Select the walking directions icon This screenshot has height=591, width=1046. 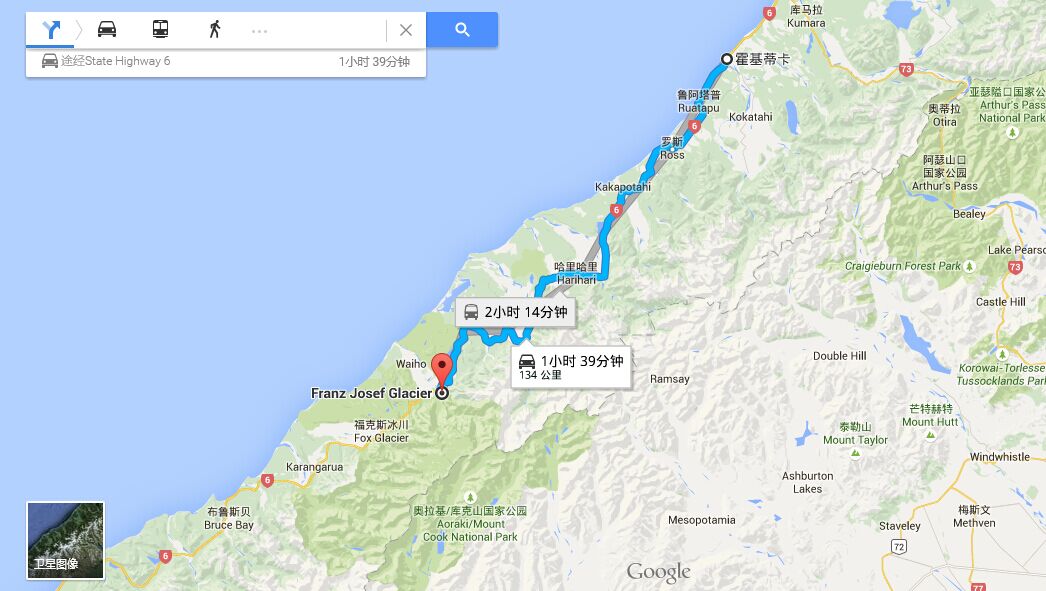[215, 29]
